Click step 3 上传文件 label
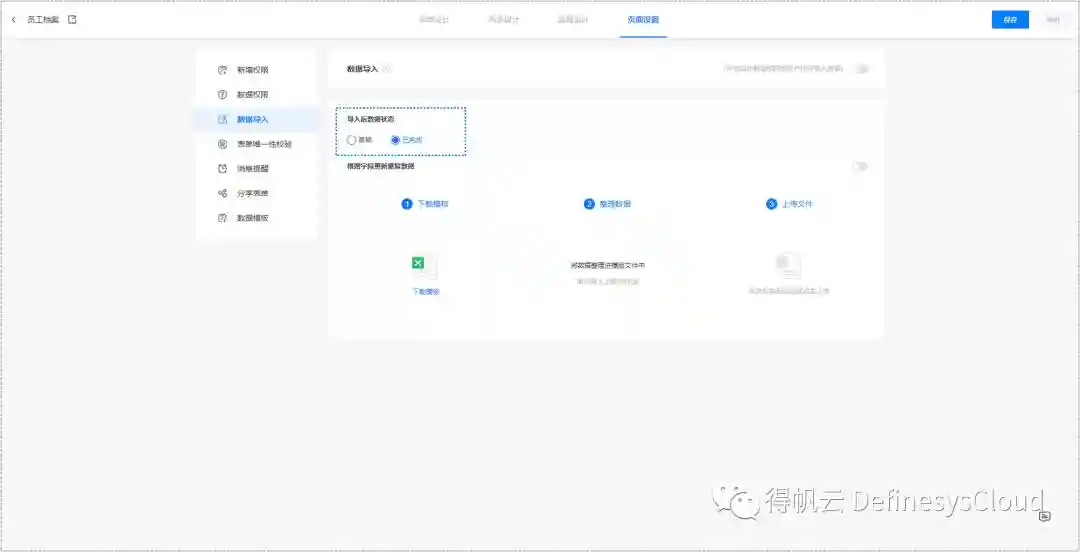The width and height of the screenshot is (1080, 552). coord(796,204)
